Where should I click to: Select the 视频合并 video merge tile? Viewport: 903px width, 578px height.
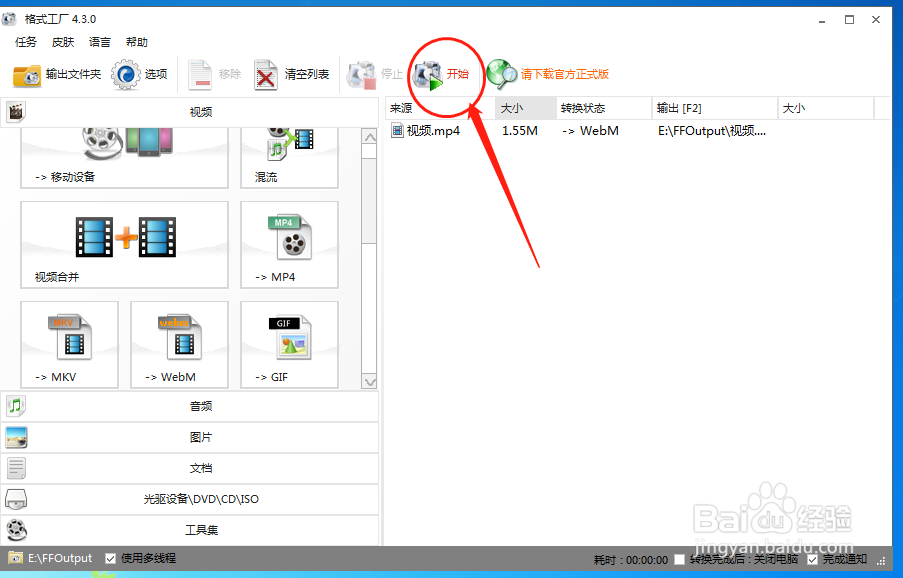[124, 245]
